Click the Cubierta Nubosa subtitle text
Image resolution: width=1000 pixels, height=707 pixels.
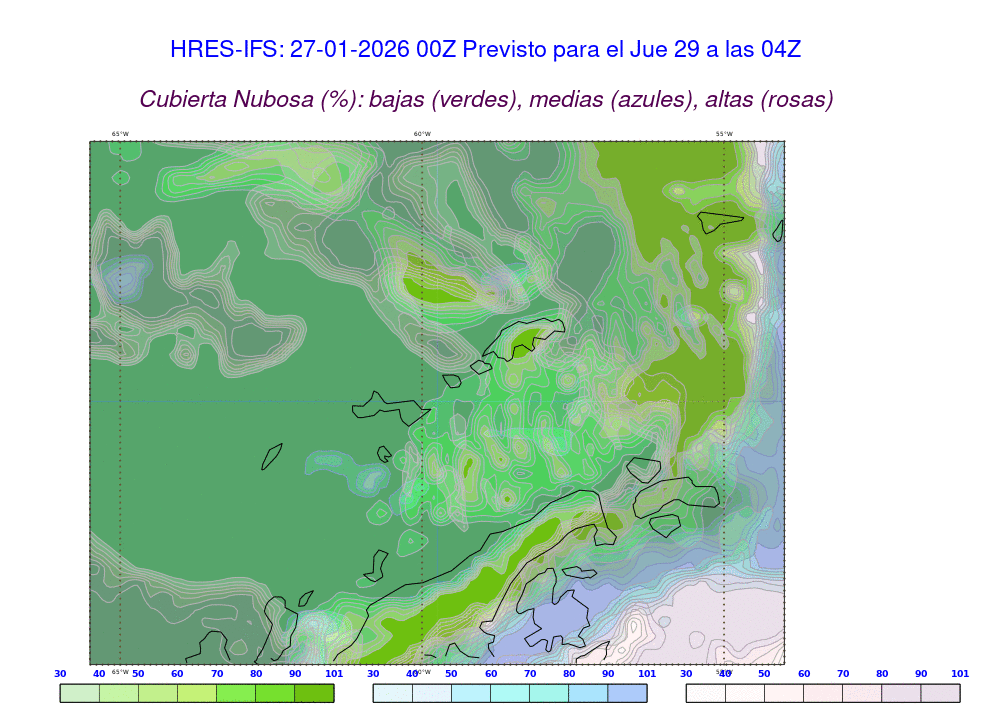486,100
